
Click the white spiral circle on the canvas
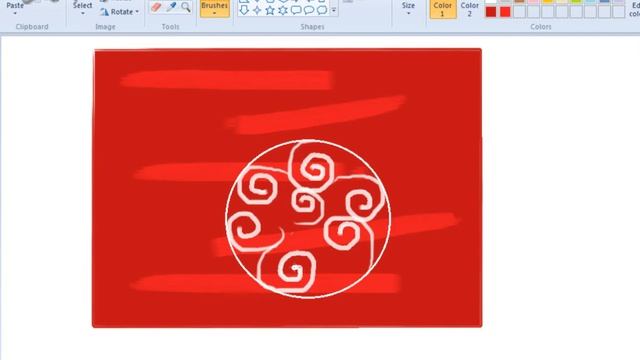308,219
